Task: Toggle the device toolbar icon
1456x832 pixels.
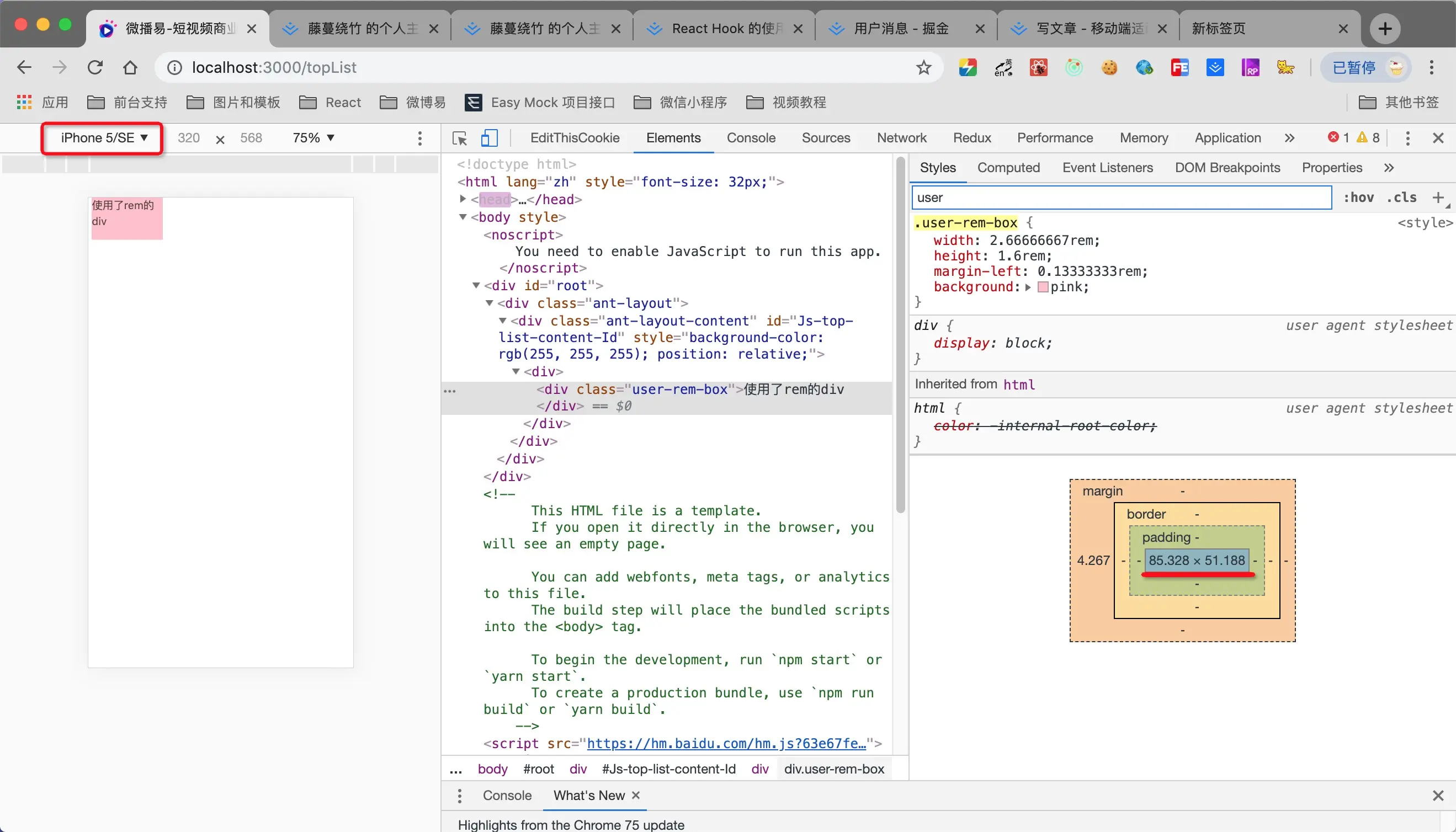Action: point(489,138)
